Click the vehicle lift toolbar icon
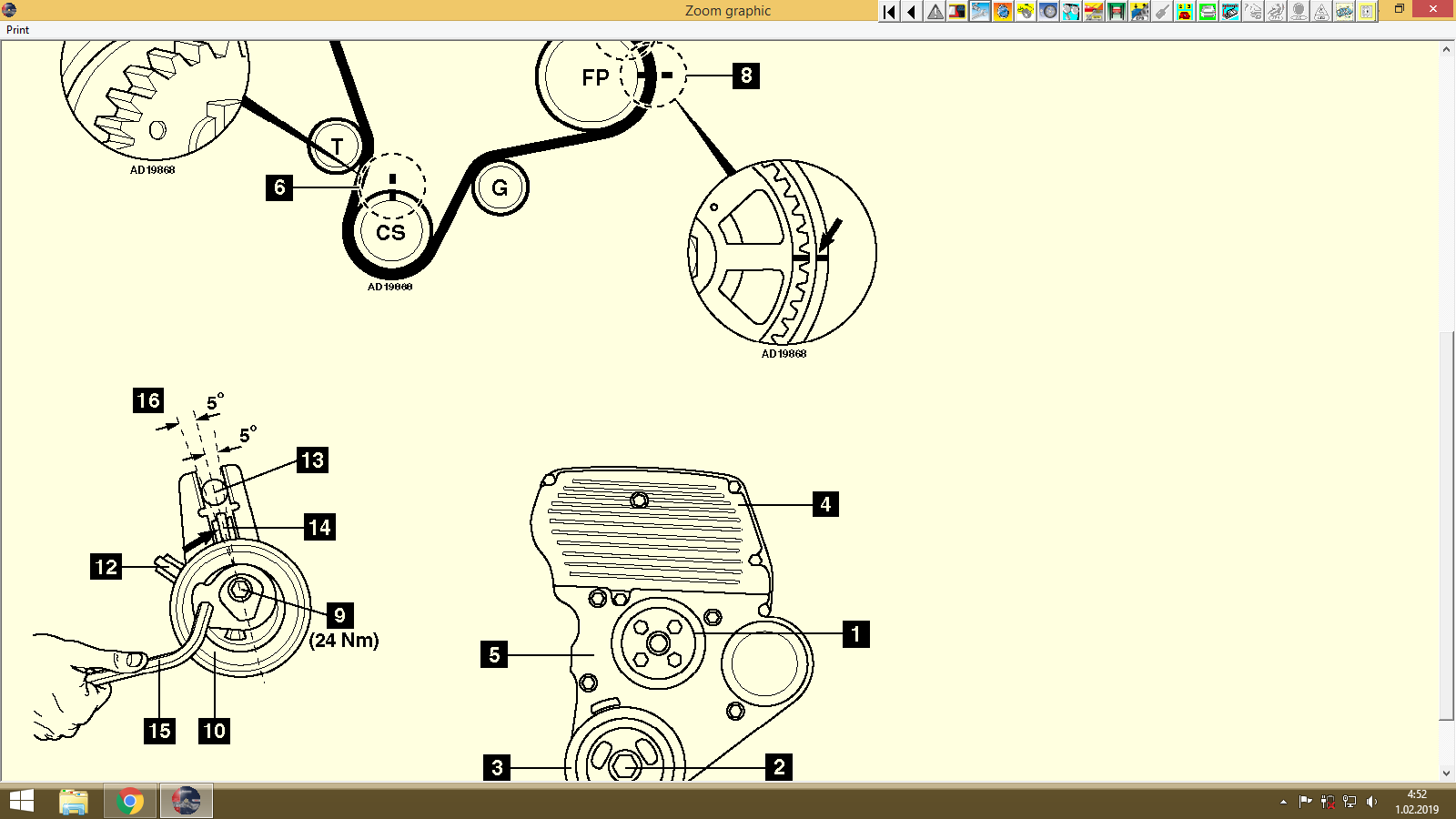This screenshot has height=819, width=1456. (x=1115, y=13)
